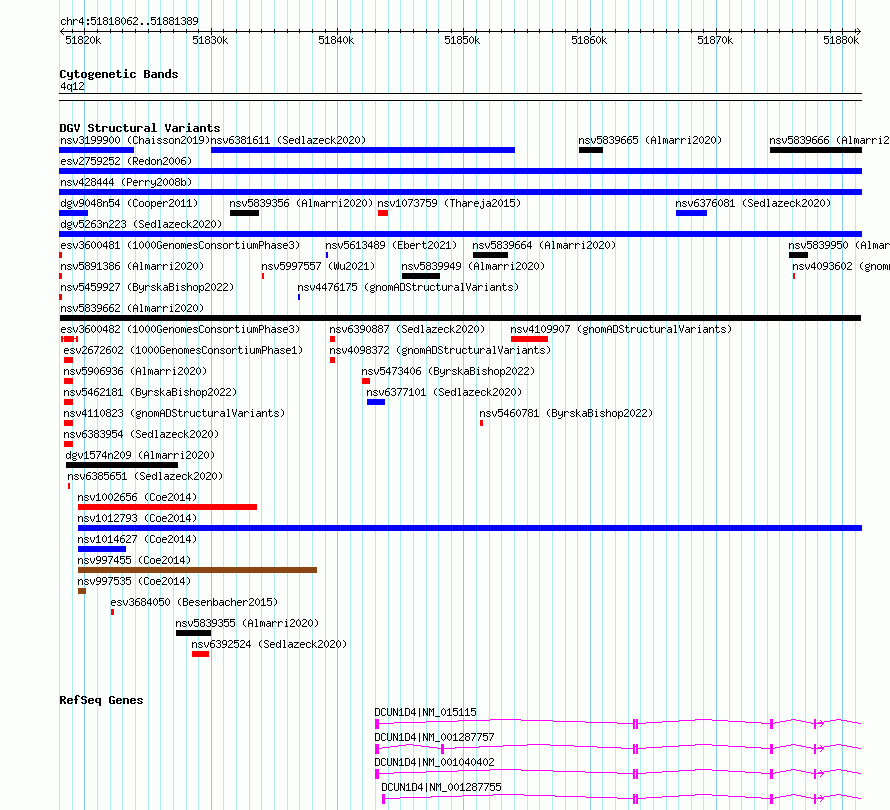Open esv3600482 (1000GenomesConsortiumPhase3) label
Image resolution: width=890 pixels, height=810 pixels.
click(180, 329)
